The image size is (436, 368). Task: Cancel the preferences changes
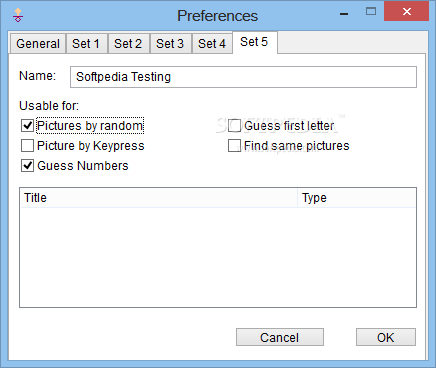(x=280, y=337)
